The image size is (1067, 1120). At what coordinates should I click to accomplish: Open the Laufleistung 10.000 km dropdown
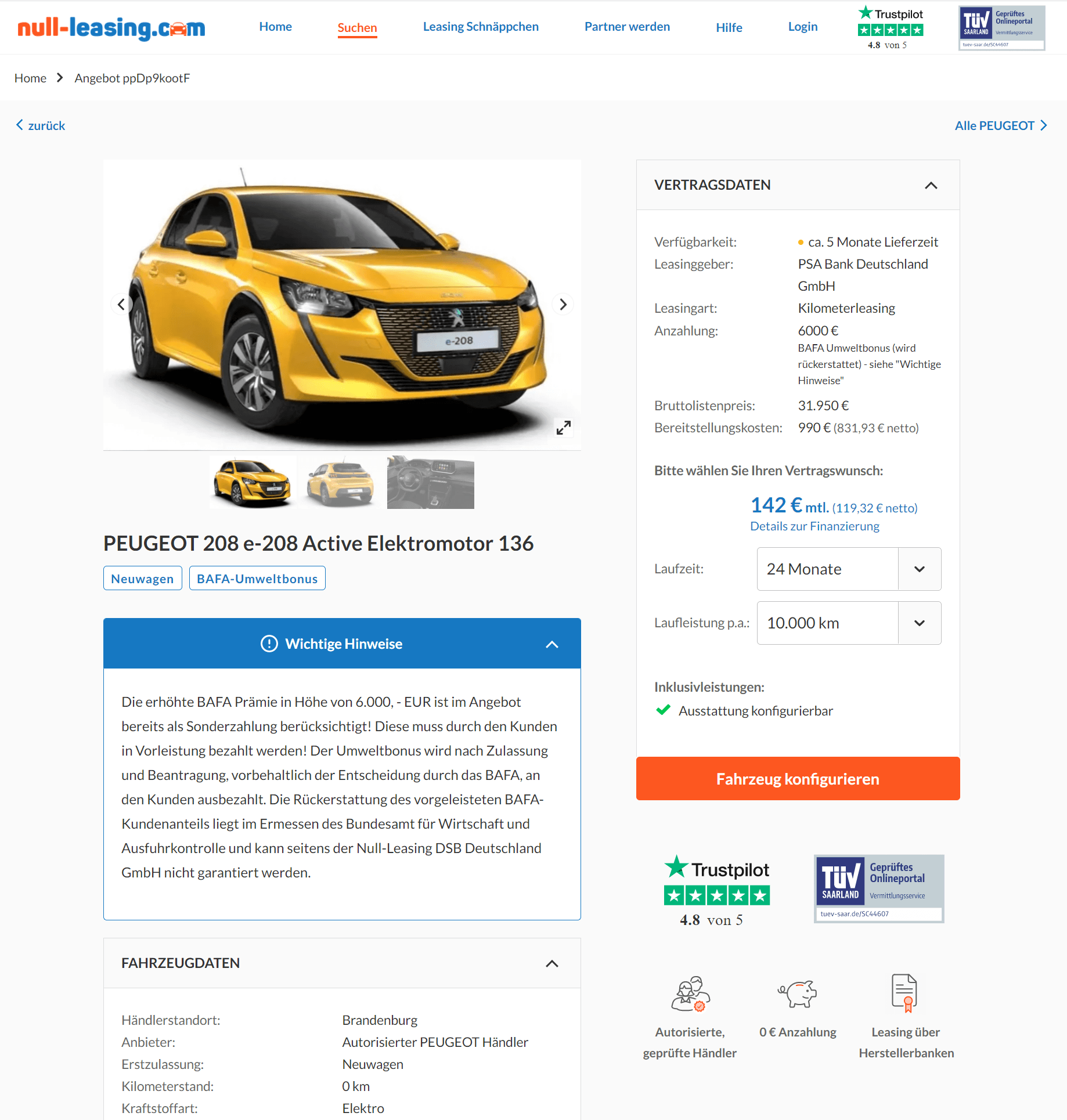849,623
